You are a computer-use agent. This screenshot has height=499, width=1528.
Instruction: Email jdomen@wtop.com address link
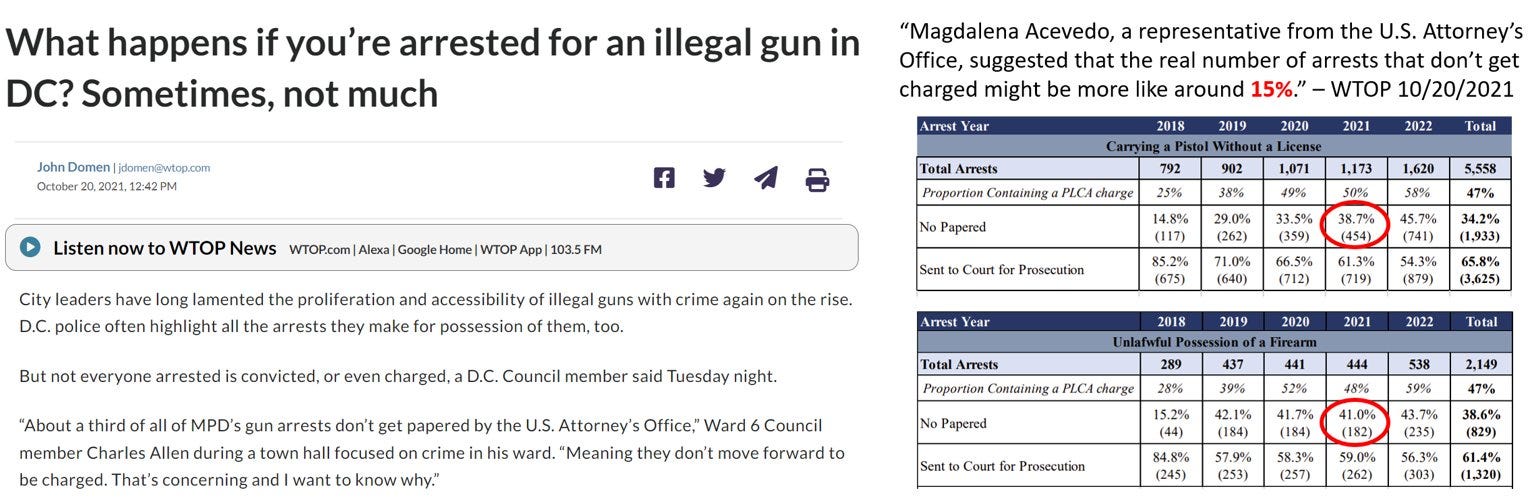164,168
